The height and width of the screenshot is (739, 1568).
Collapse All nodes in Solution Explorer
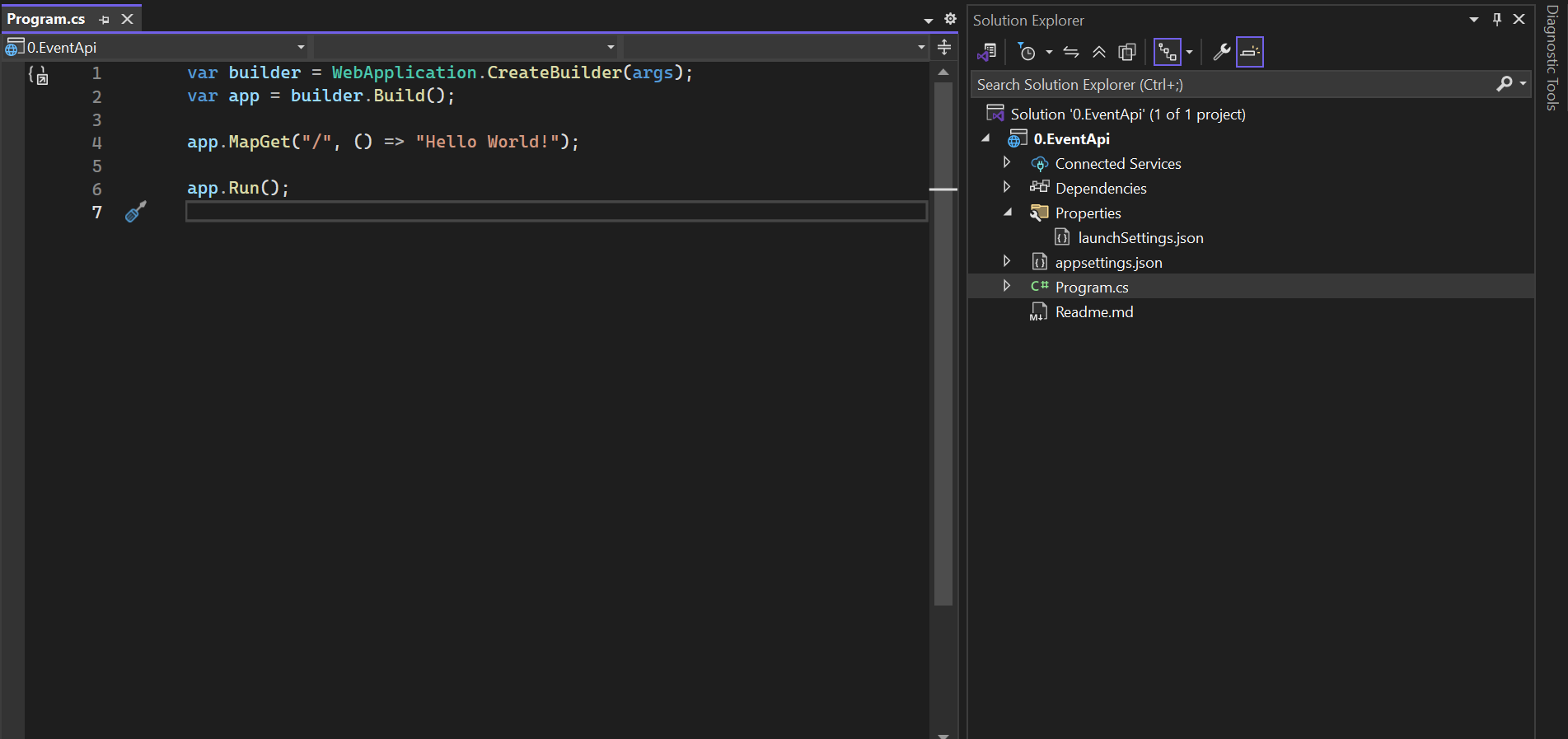[x=1099, y=52]
